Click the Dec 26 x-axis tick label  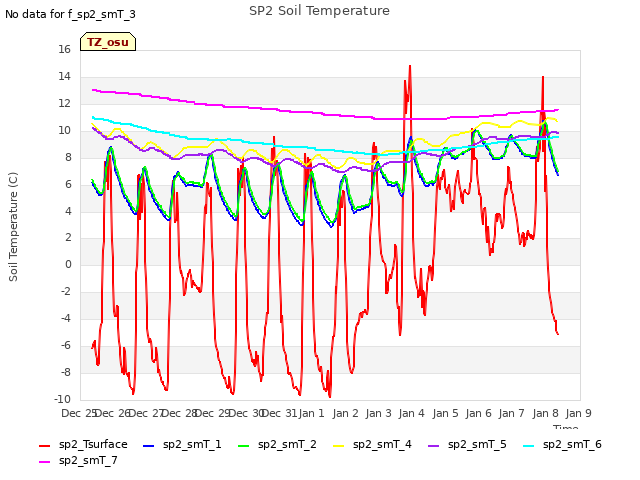click(112, 413)
